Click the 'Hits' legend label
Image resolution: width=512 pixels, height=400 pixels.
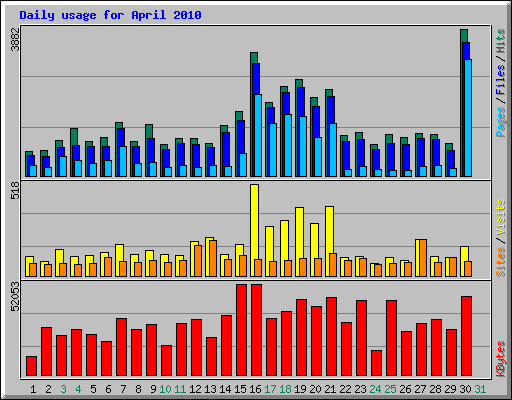tap(500, 42)
